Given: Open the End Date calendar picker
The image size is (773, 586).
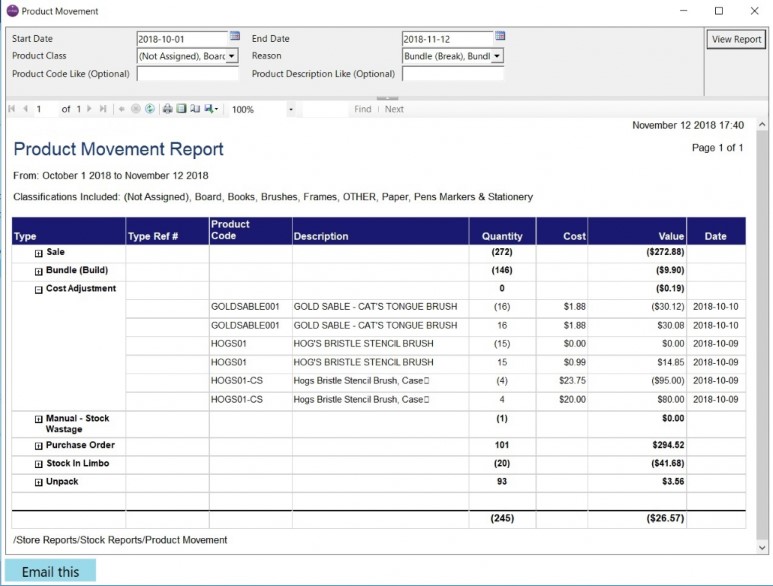Looking at the screenshot, I should (x=500, y=36).
